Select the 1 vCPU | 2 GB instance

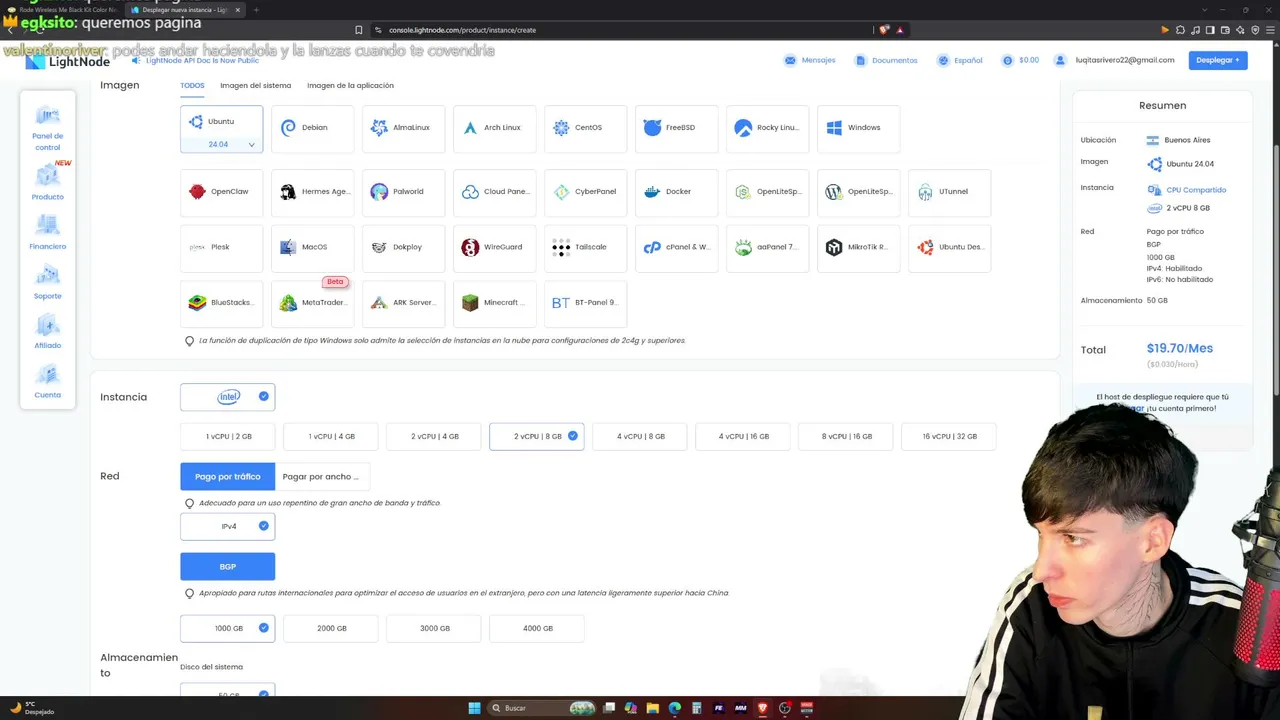coord(228,436)
